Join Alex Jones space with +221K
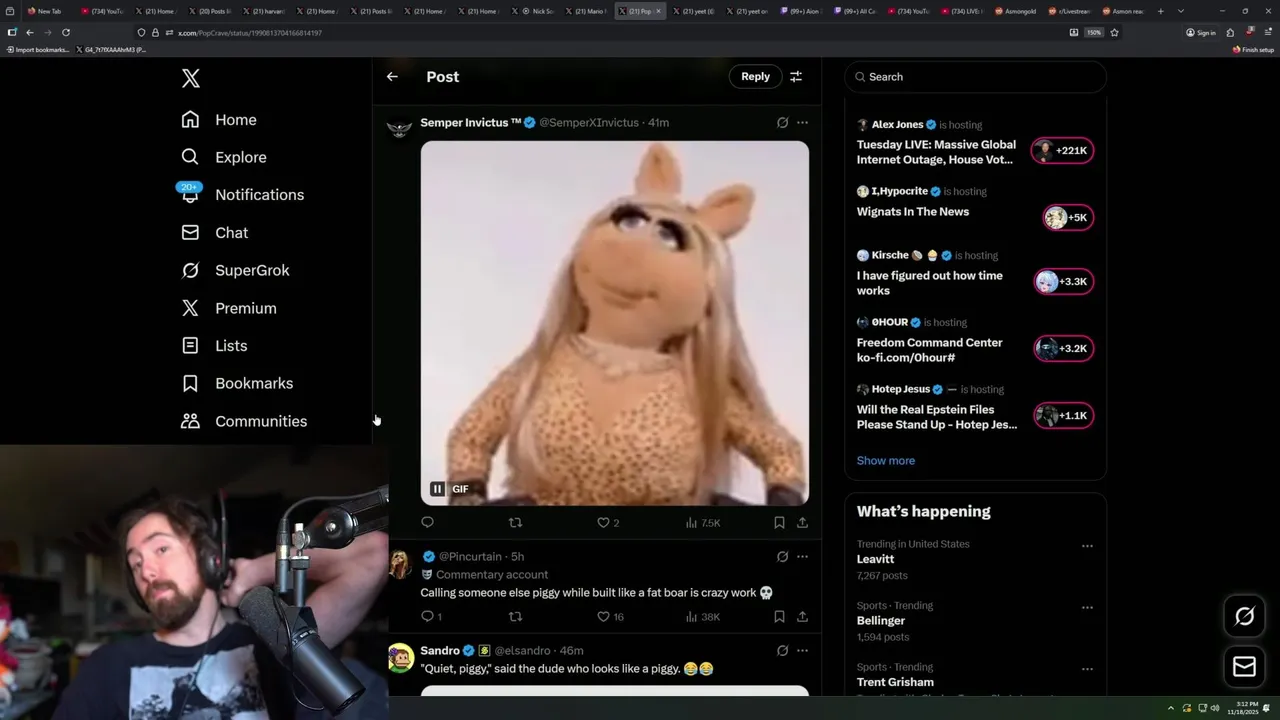Viewport: 1280px width, 720px height. [1062, 151]
